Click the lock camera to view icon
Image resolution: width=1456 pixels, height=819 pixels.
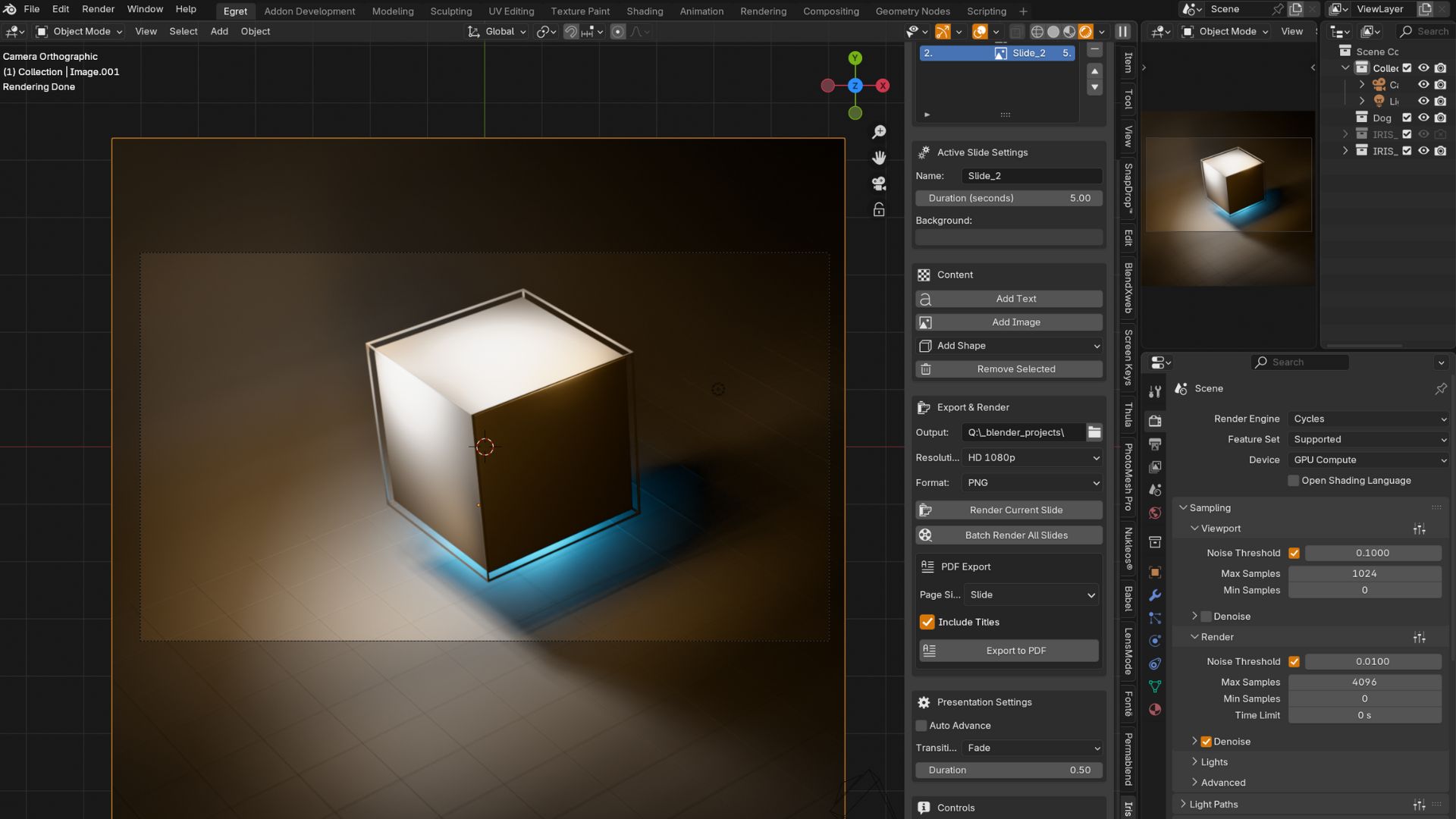[x=879, y=209]
